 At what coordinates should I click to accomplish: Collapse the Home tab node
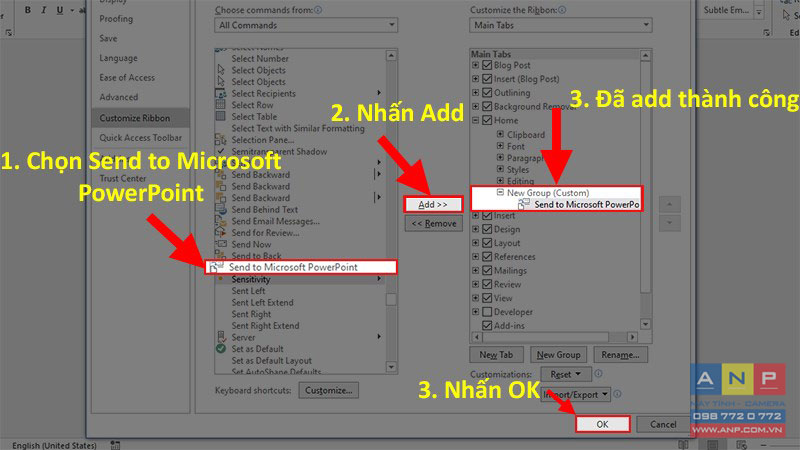(476, 120)
